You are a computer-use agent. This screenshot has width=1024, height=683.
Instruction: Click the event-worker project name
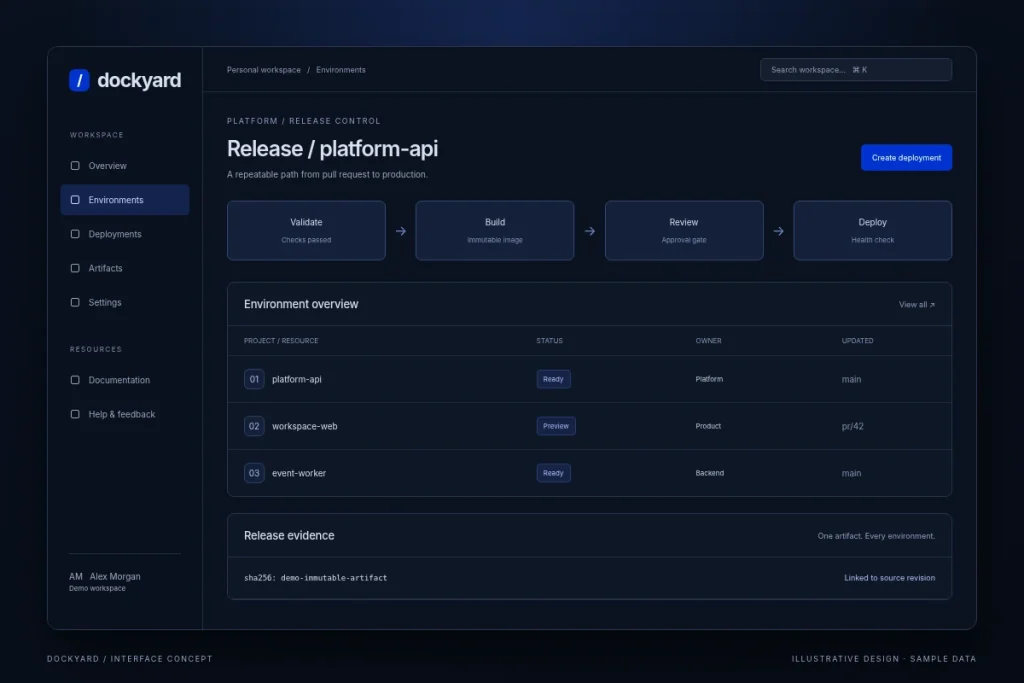(x=298, y=473)
